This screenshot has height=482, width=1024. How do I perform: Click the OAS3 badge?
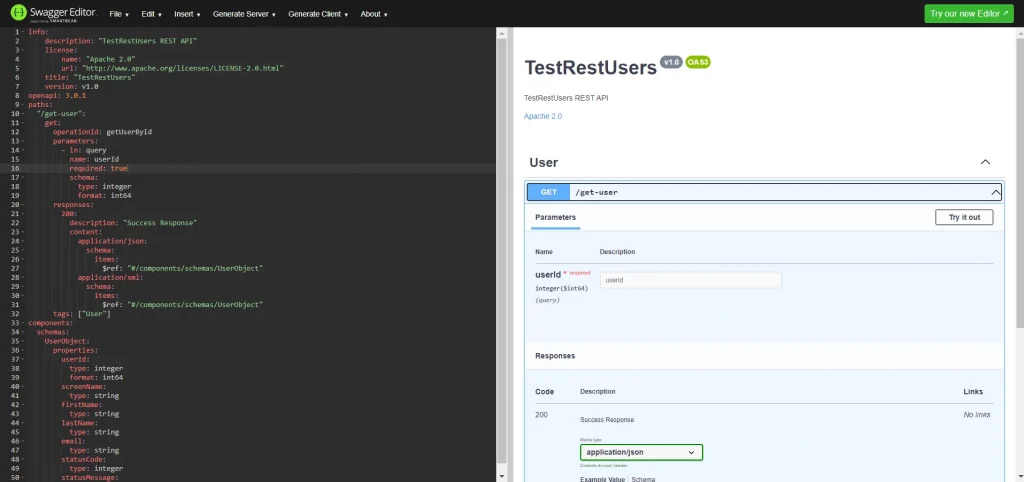click(x=697, y=62)
